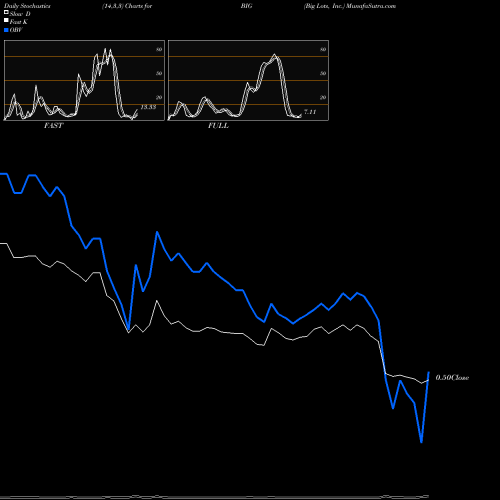Click the 50 level label in FAST chart
Screen dimensions: 500x500
pyautogui.click(x=159, y=73)
